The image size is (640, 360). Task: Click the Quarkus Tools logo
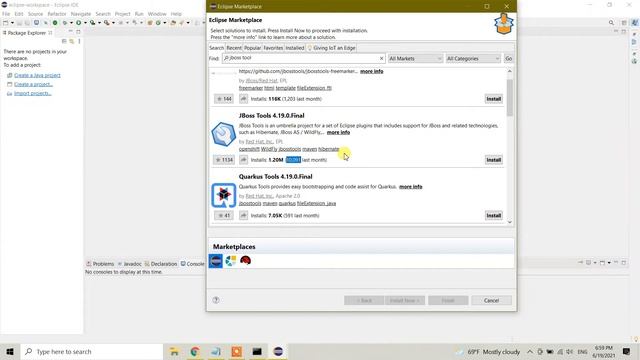tap(223, 195)
